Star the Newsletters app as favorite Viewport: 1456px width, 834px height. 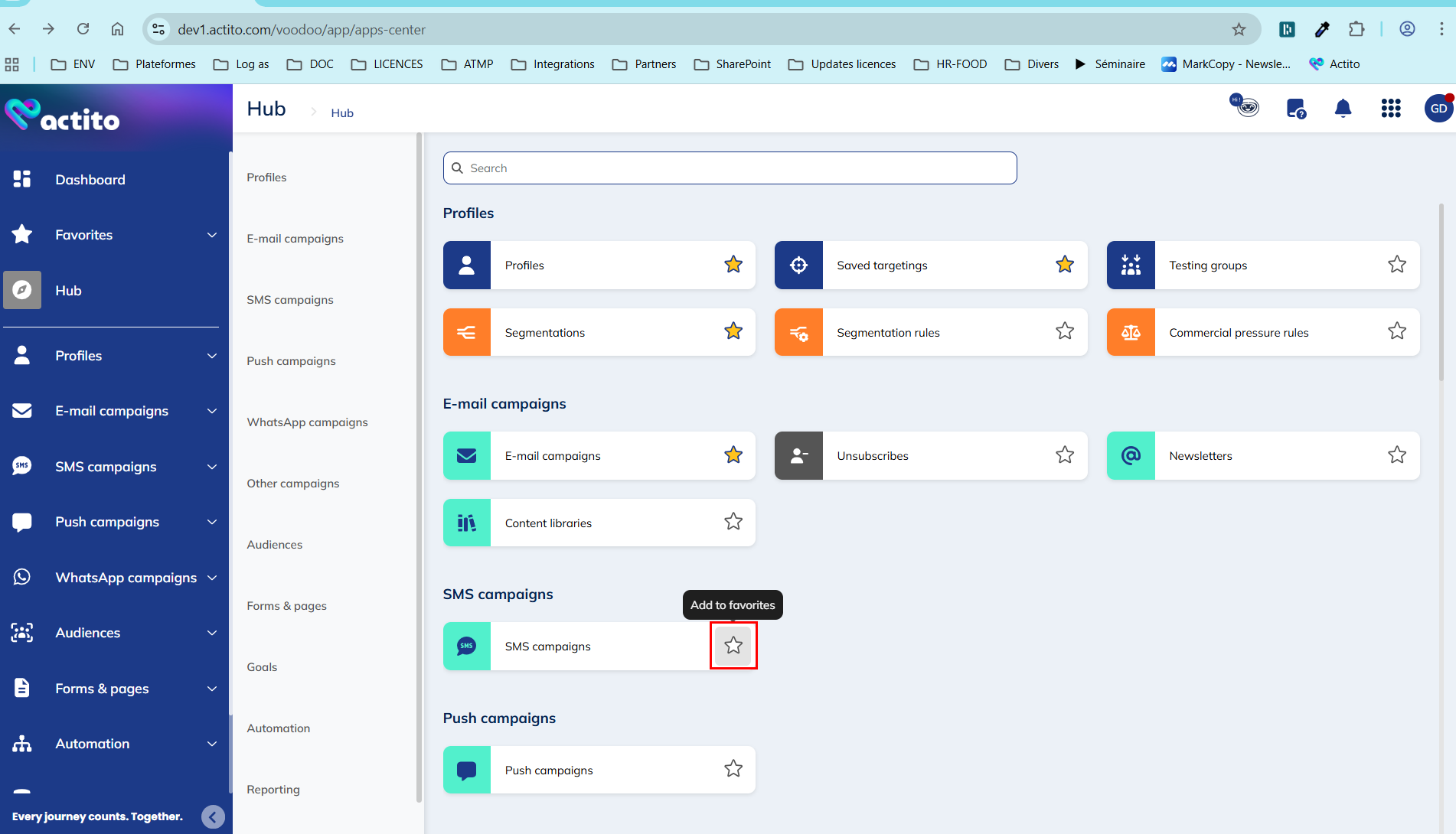point(1397,455)
